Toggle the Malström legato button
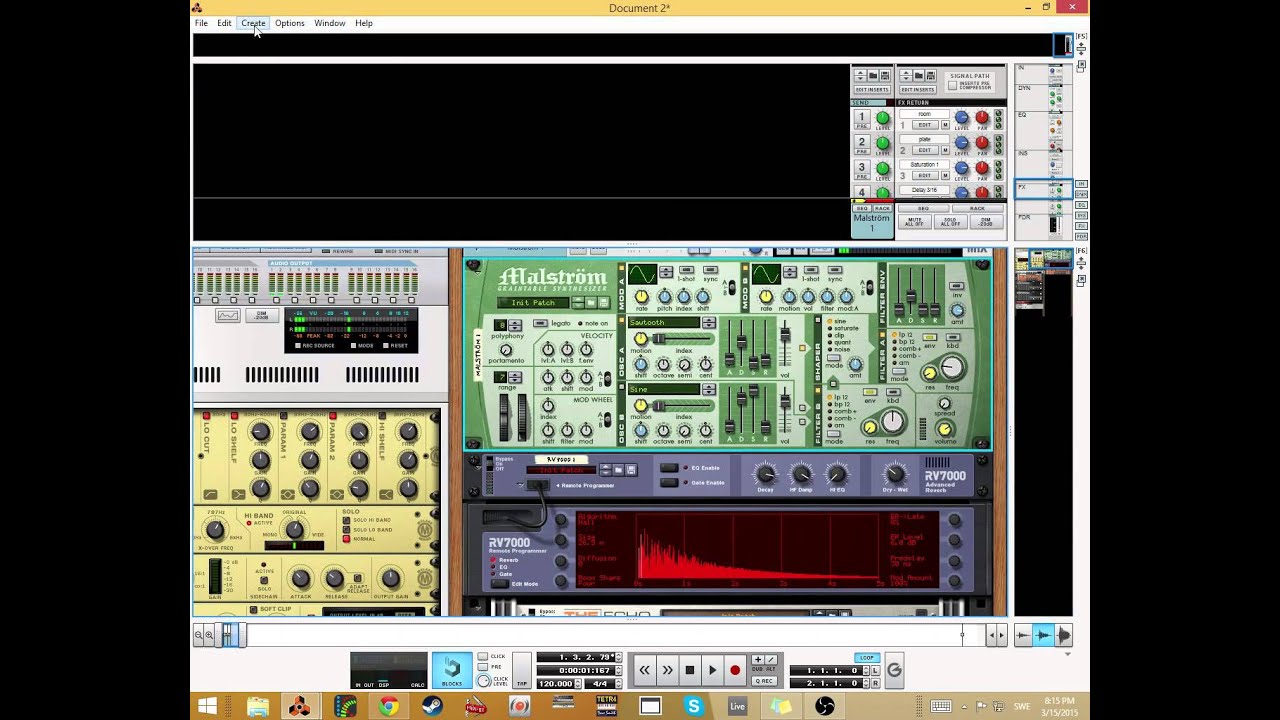Screen dimensions: 1280x720 pos(540,323)
